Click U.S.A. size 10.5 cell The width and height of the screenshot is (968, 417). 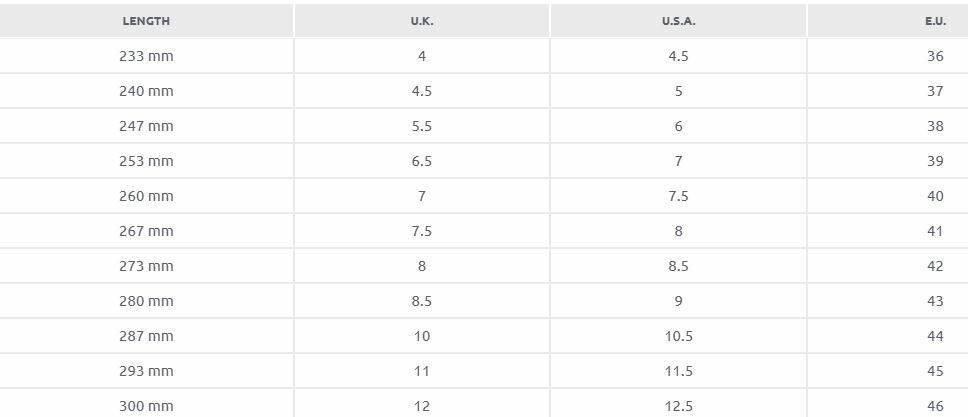[x=678, y=336]
